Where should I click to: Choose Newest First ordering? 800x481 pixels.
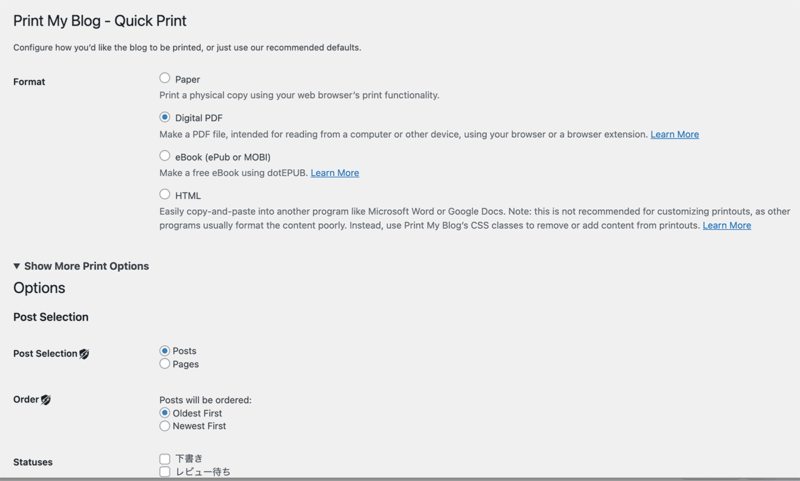pos(164,426)
